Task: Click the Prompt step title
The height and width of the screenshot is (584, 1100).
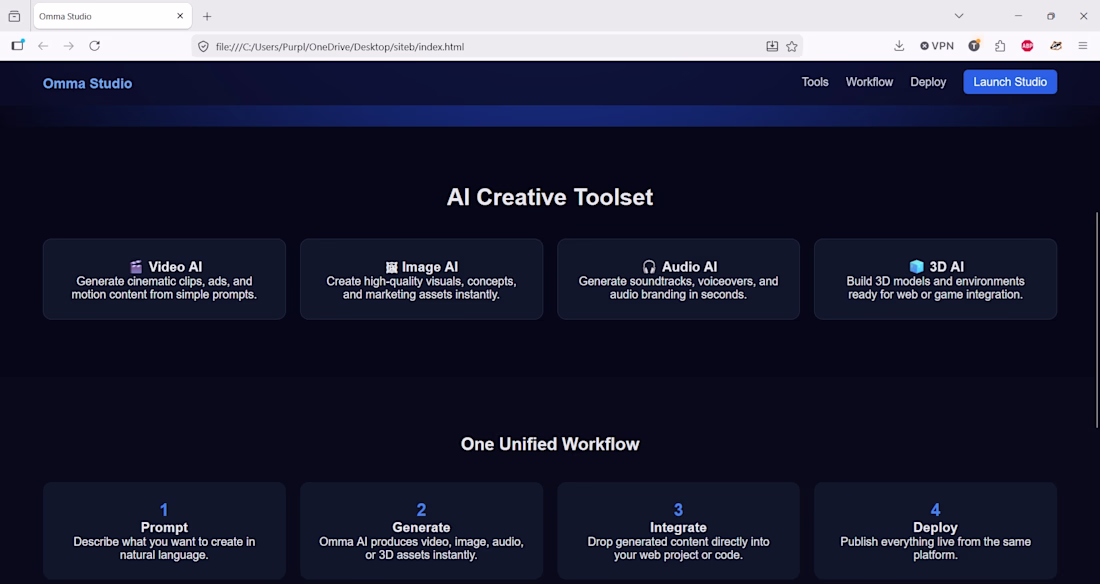Action: (x=164, y=527)
